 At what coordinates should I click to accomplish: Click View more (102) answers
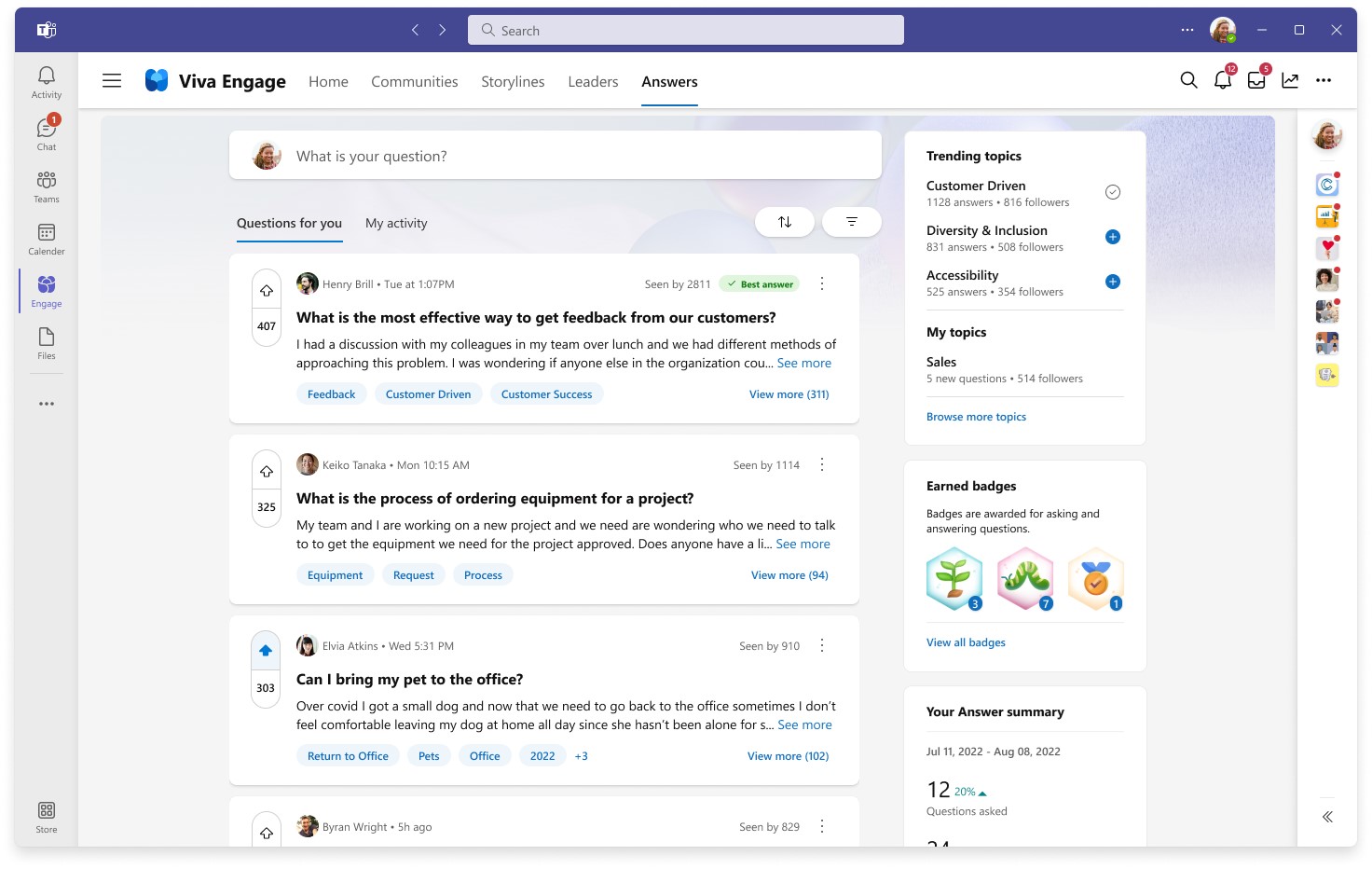pyautogui.click(x=789, y=756)
